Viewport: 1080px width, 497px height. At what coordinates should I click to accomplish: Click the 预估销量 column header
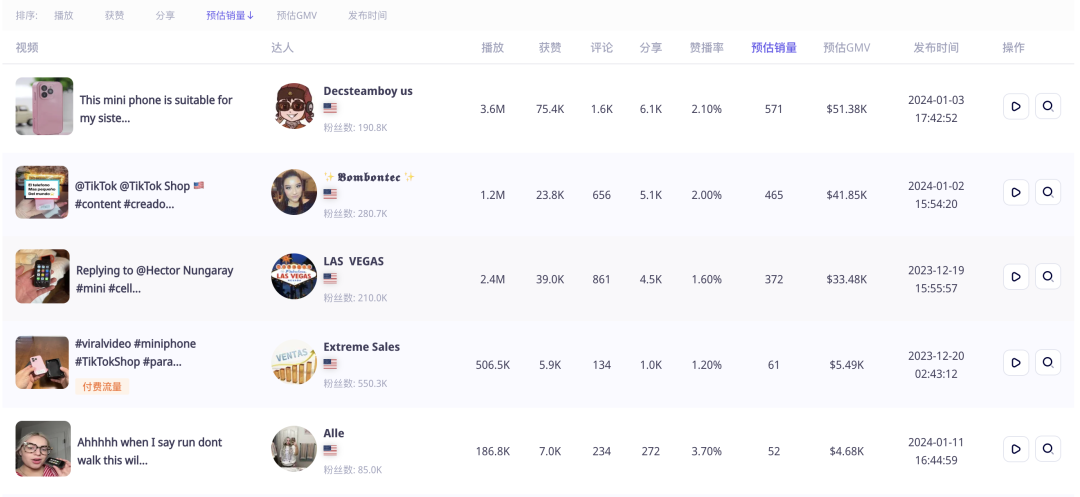pyautogui.click(x=774, y=48)
